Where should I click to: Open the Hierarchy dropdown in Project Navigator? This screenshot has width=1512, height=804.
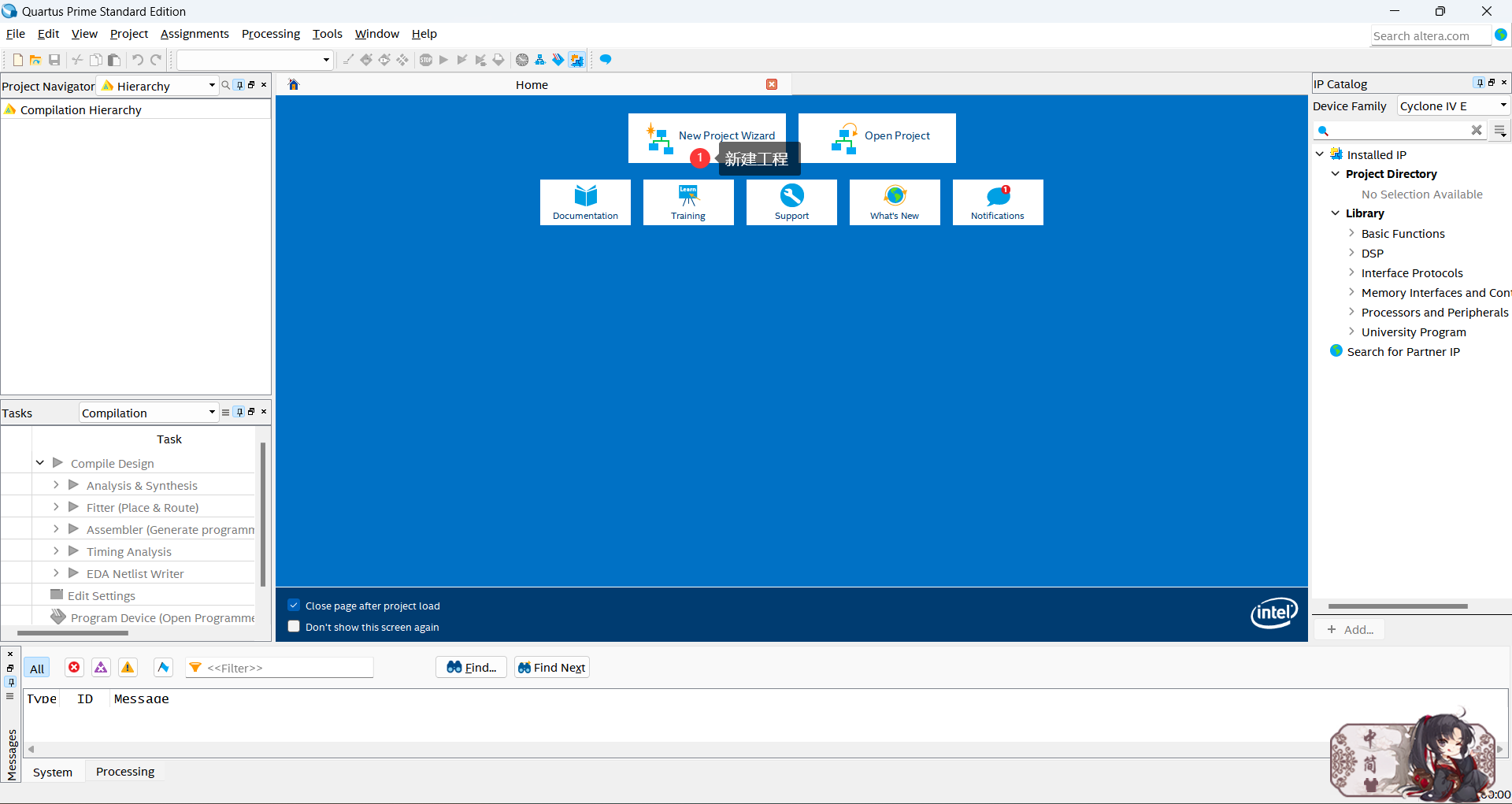[x=157, y=86]
